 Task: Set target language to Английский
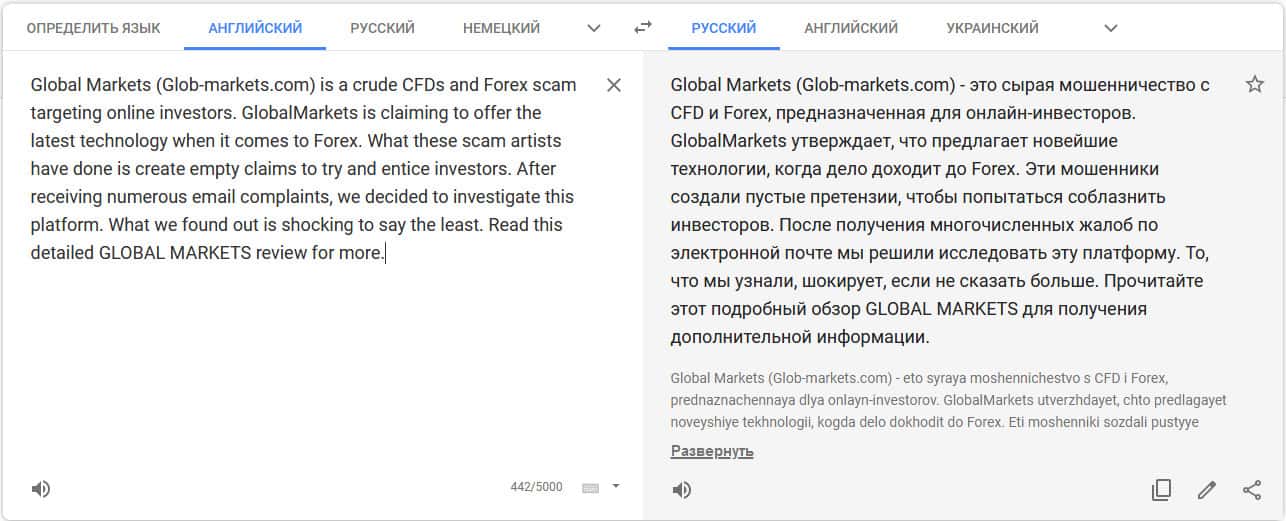(851, 28)
